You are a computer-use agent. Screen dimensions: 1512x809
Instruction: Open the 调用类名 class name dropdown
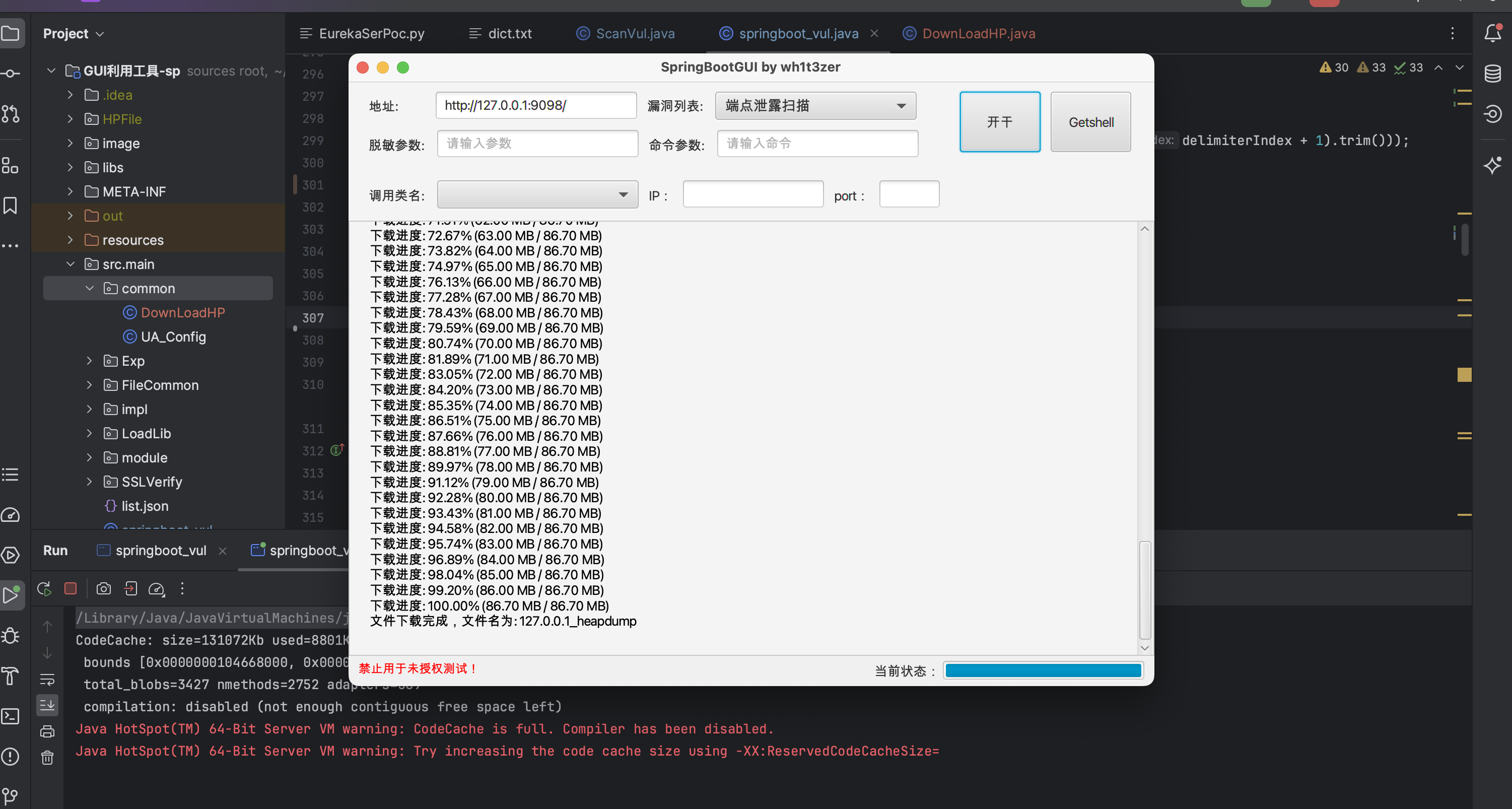pos(537,194)
